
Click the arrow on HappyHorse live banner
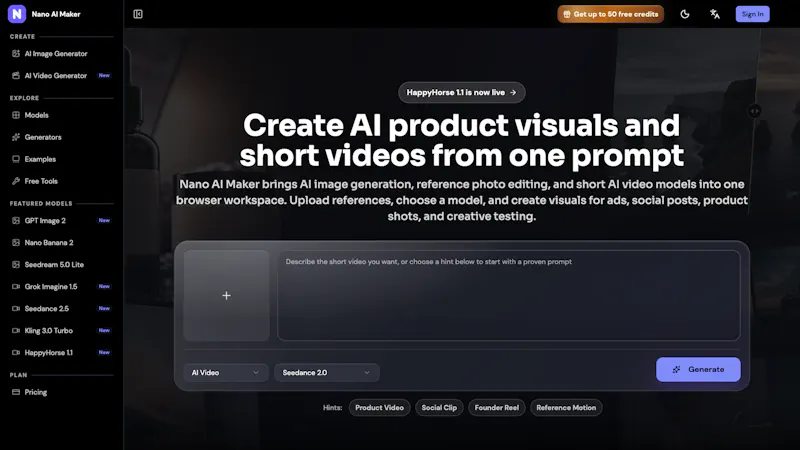coord(513,92)
